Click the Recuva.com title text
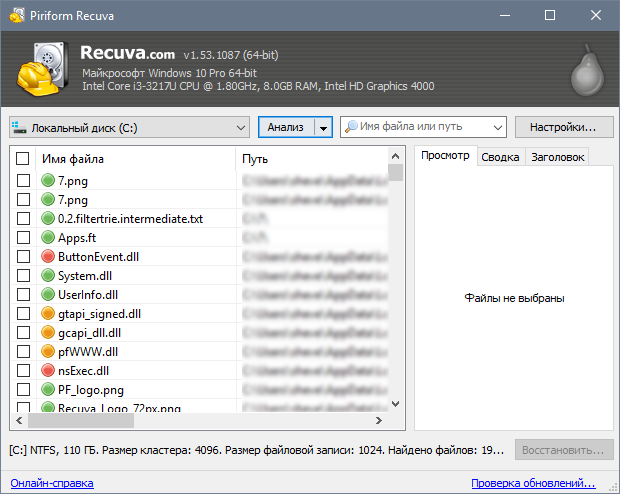 128,53
